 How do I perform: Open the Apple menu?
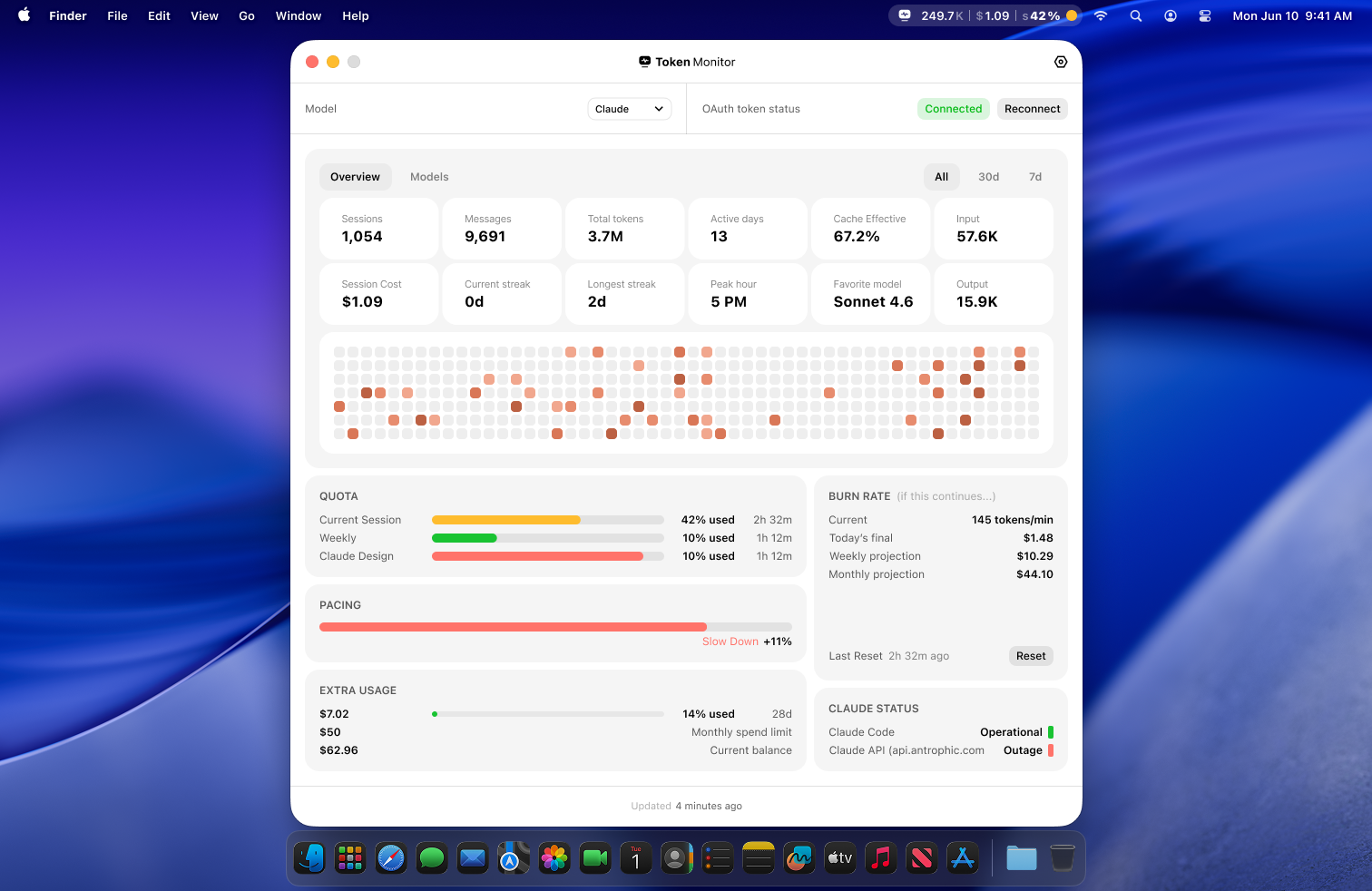pos(24,15)
